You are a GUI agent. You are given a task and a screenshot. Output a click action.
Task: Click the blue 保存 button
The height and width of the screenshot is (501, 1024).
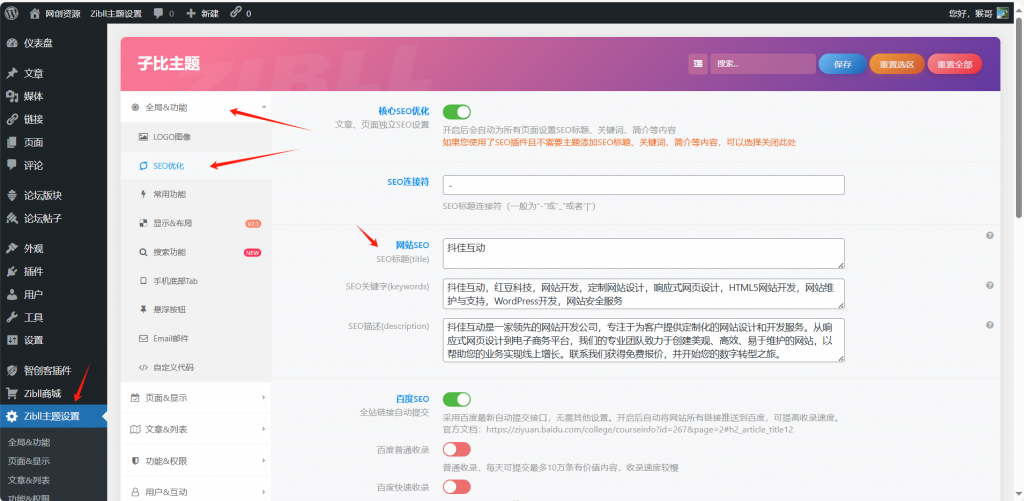tap(842, 64)
